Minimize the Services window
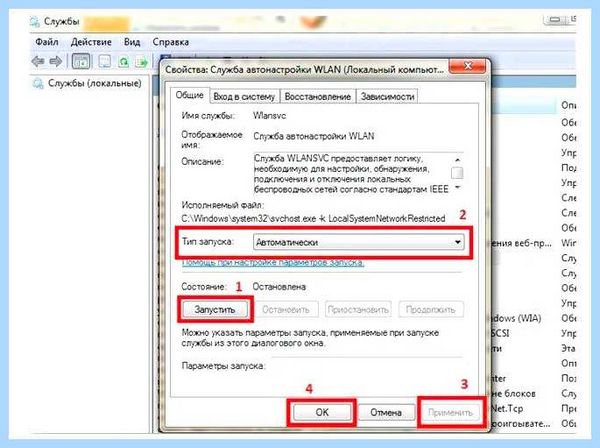The height and width of the screenshot is (448, 600). (x=556, y=19)
